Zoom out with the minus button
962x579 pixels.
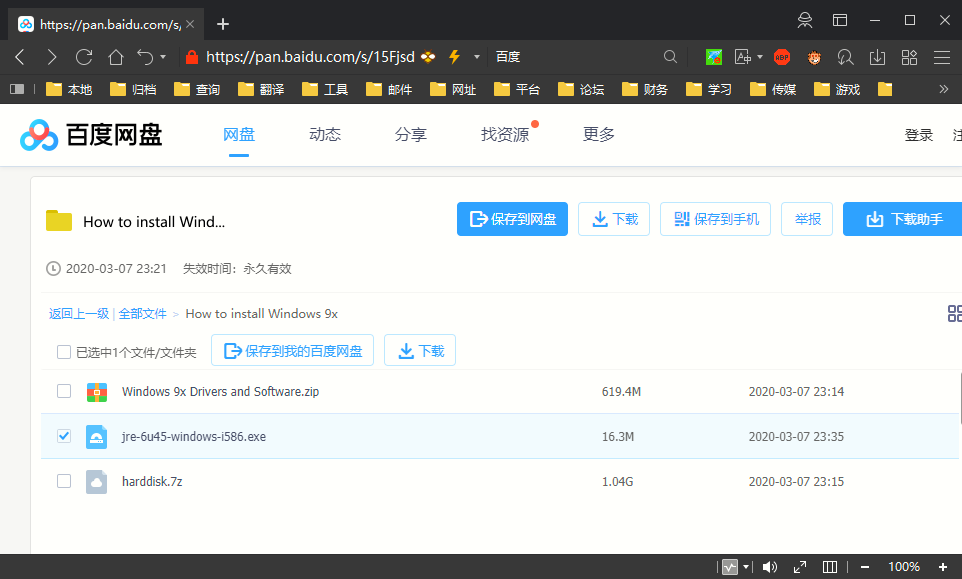point(865,567)
